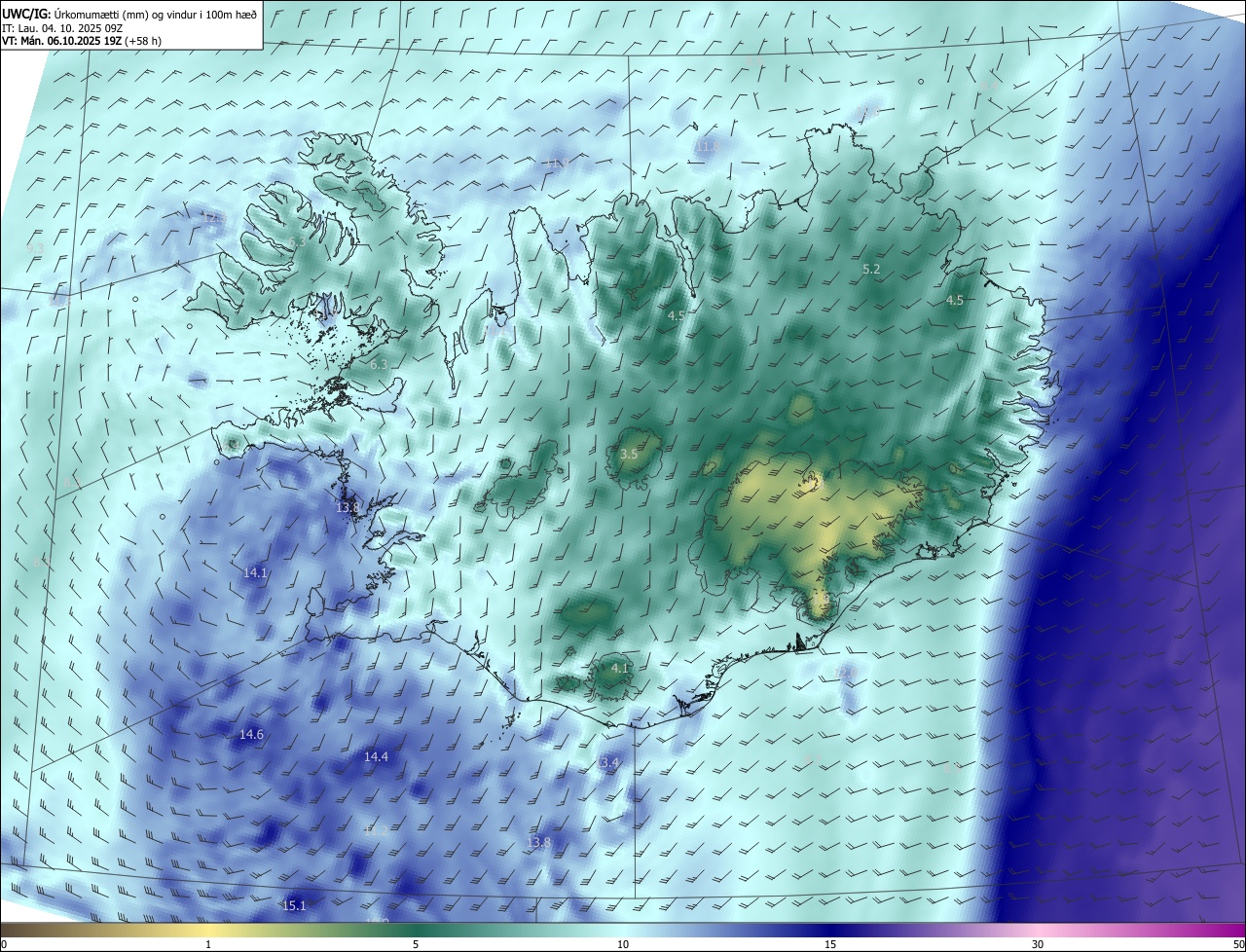Click the 5 tick on the color scale
Screen dimensions: 1246x952
pos(416,944)
